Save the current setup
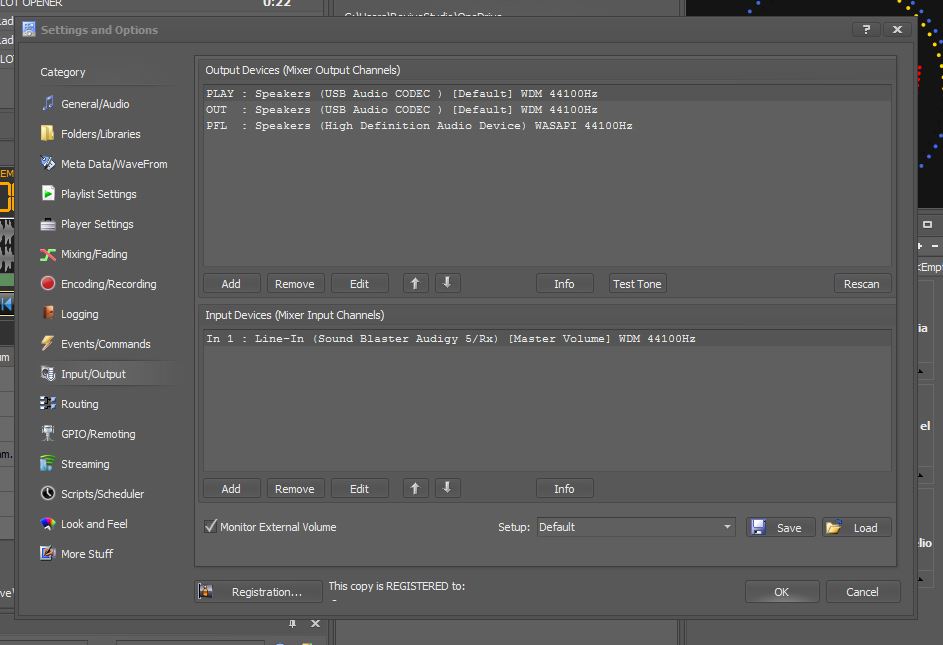Screen dimensions: 943x645 (x=781, y=528)
